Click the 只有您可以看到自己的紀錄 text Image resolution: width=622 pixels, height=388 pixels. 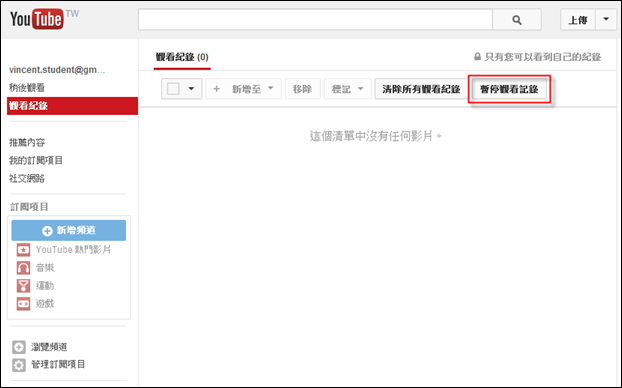[x=543, y=57]
